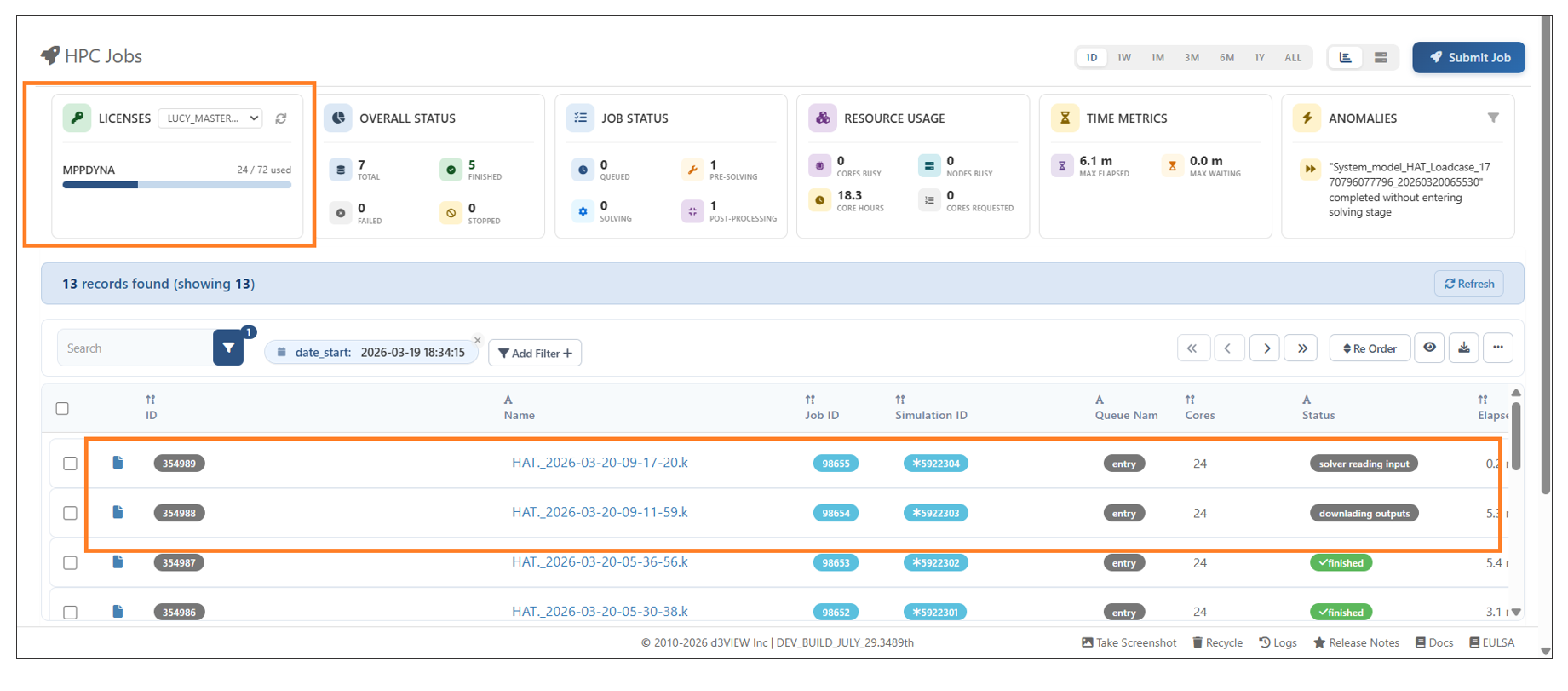Switch to list view layout icon
Viewport: 1568px width, 691px height.
pyautogui.click(x=1381, y=58)
